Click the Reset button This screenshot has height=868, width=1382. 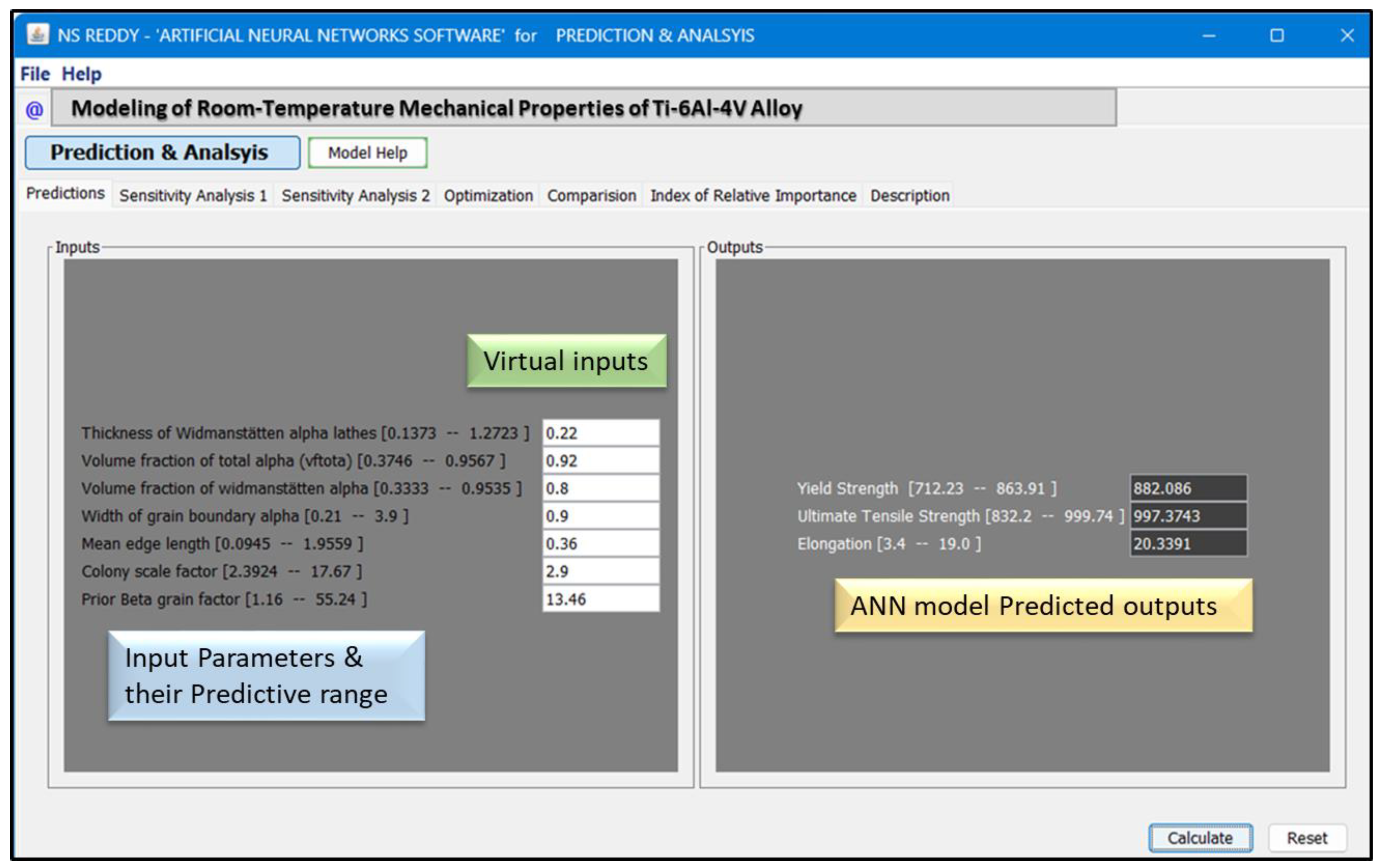coord(1307,838)
